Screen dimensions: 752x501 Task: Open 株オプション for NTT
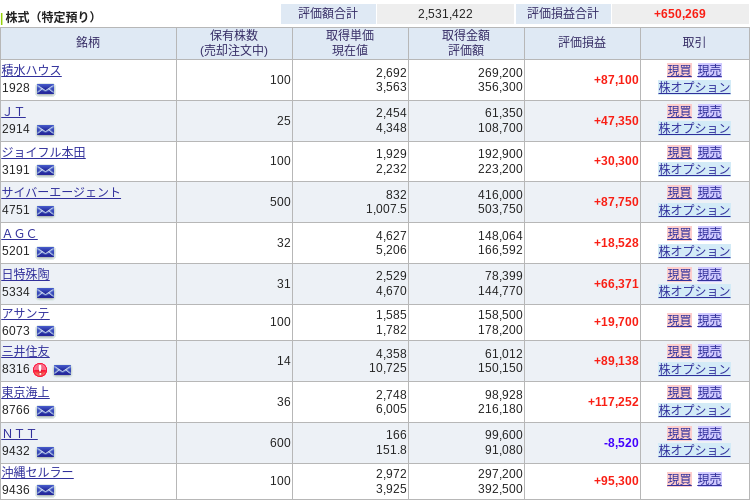[694, 450]
